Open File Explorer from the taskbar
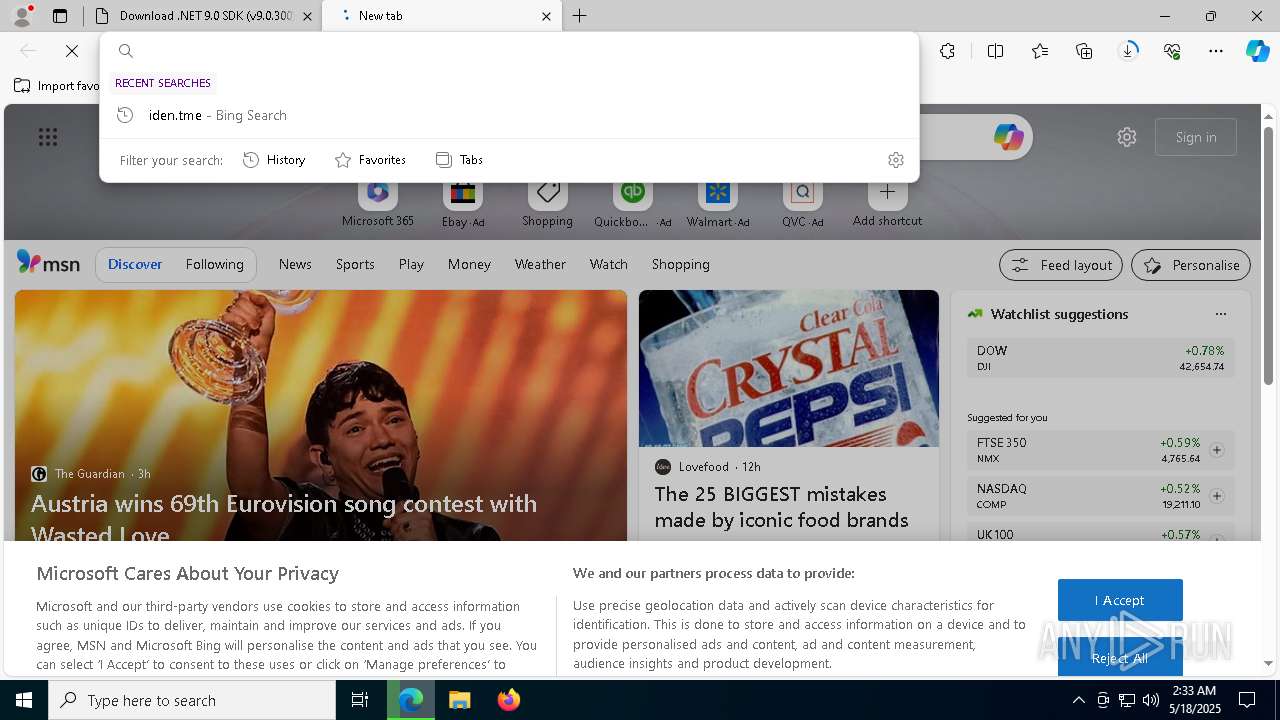Image resolution: width=1280 pixels, height=720 pixels. coord(459,700)
